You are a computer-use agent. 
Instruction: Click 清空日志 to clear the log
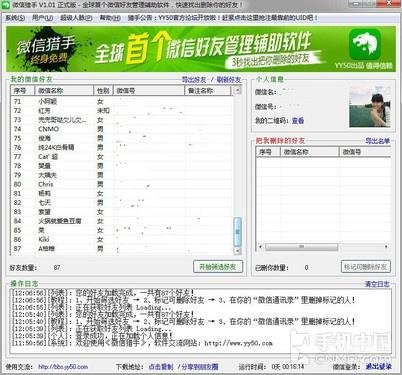pos(377,284)
